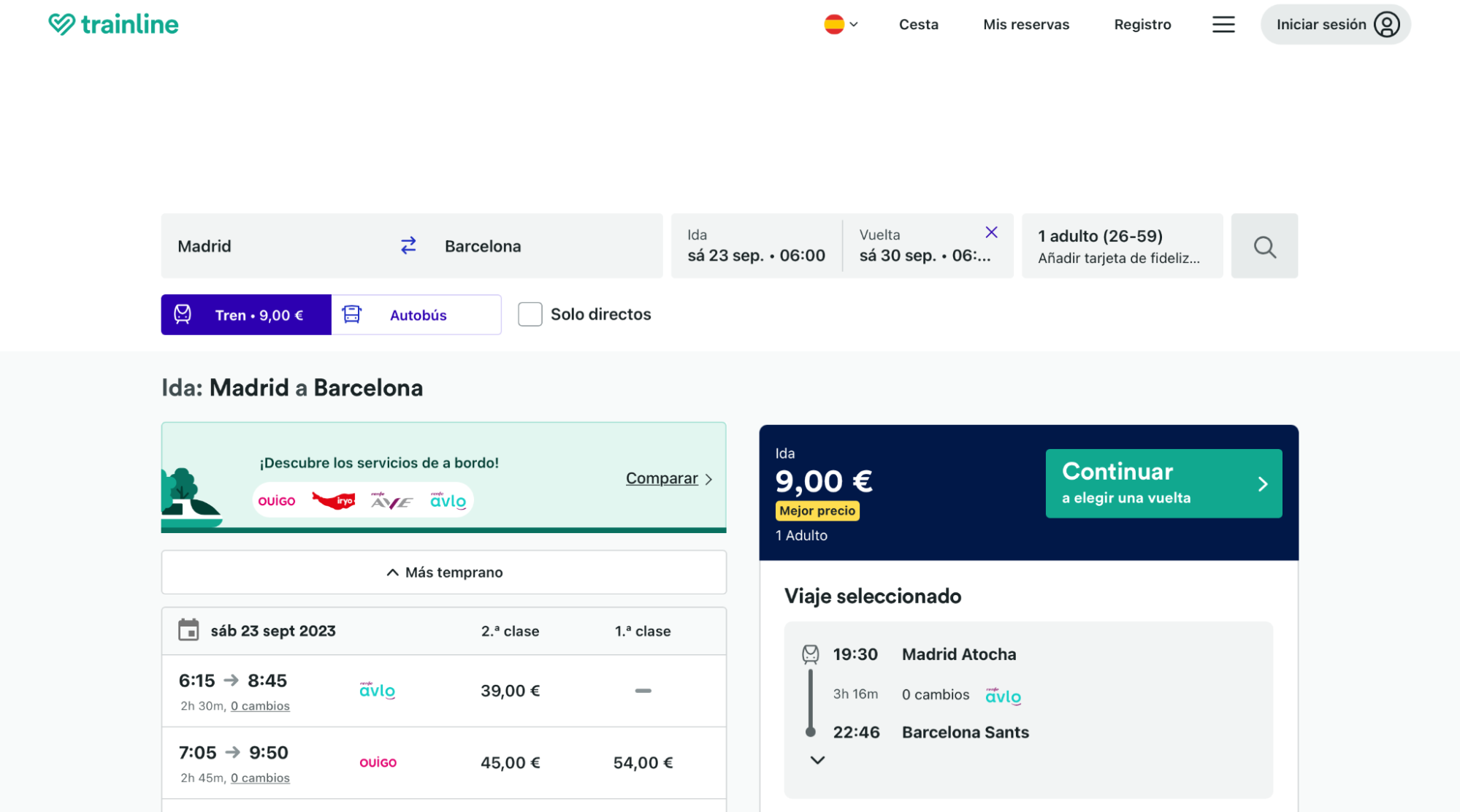The width and height of the screenshot is (1460, 812).
Task: Switch to the Autobús tab
Action: point(416,315)
